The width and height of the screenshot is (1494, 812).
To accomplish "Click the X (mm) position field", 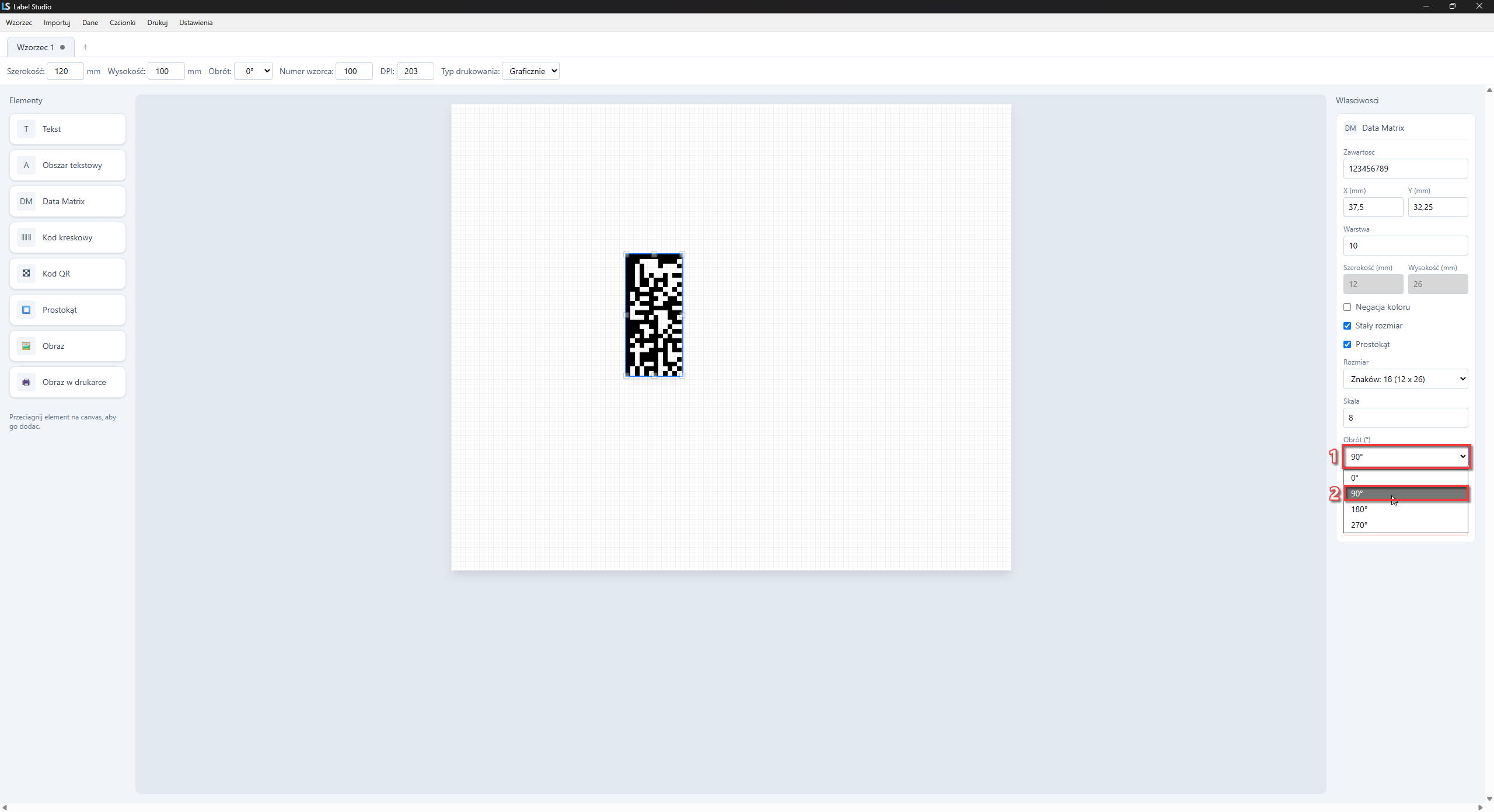I will coord(1373,207).
